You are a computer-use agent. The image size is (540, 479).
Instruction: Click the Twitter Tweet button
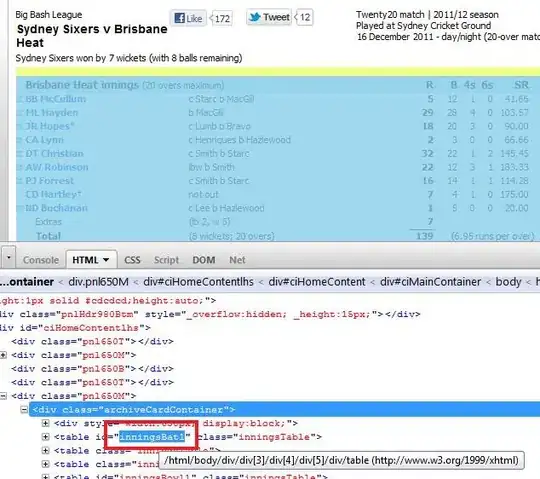click(269, 17)
